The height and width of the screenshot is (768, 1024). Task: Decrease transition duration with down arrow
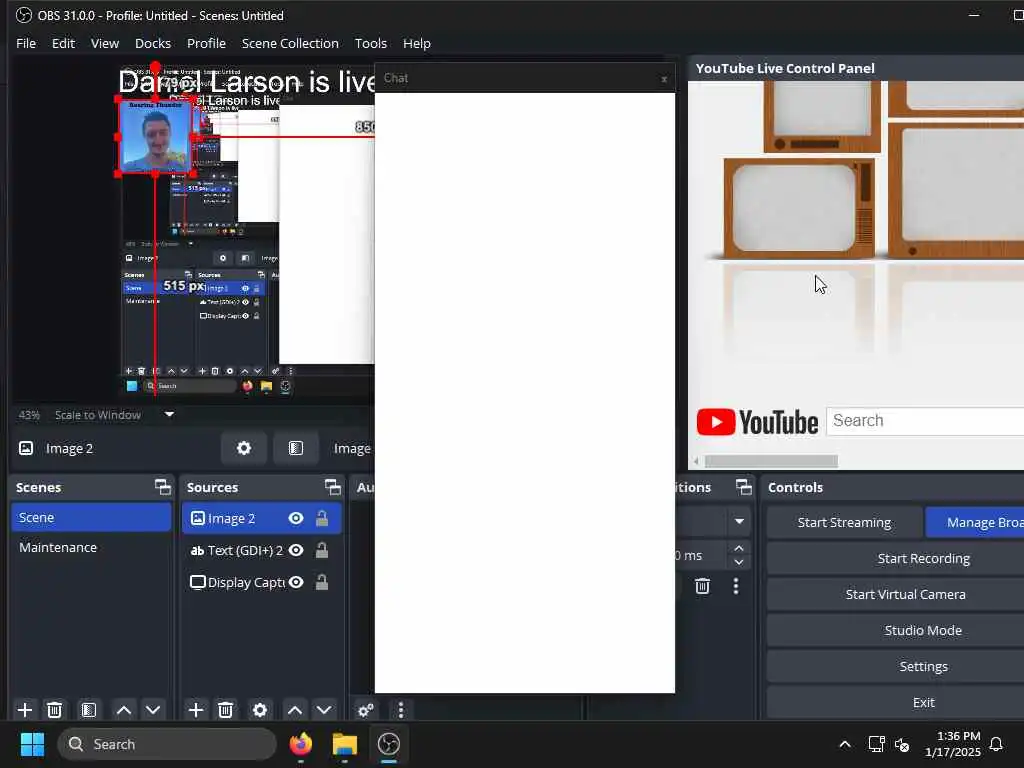(x=739, y=562)
